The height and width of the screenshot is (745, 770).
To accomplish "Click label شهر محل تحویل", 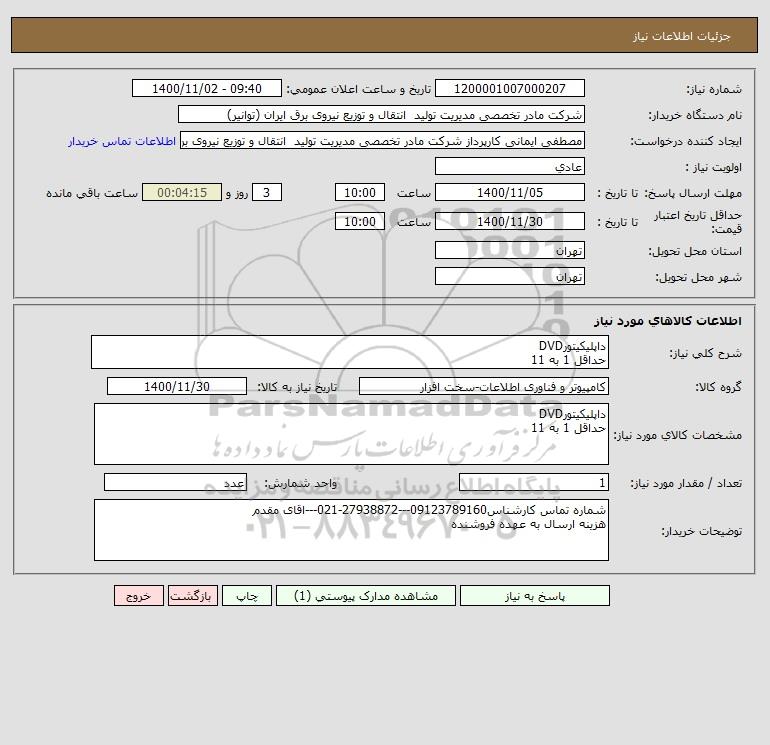I will click(698, 277).
